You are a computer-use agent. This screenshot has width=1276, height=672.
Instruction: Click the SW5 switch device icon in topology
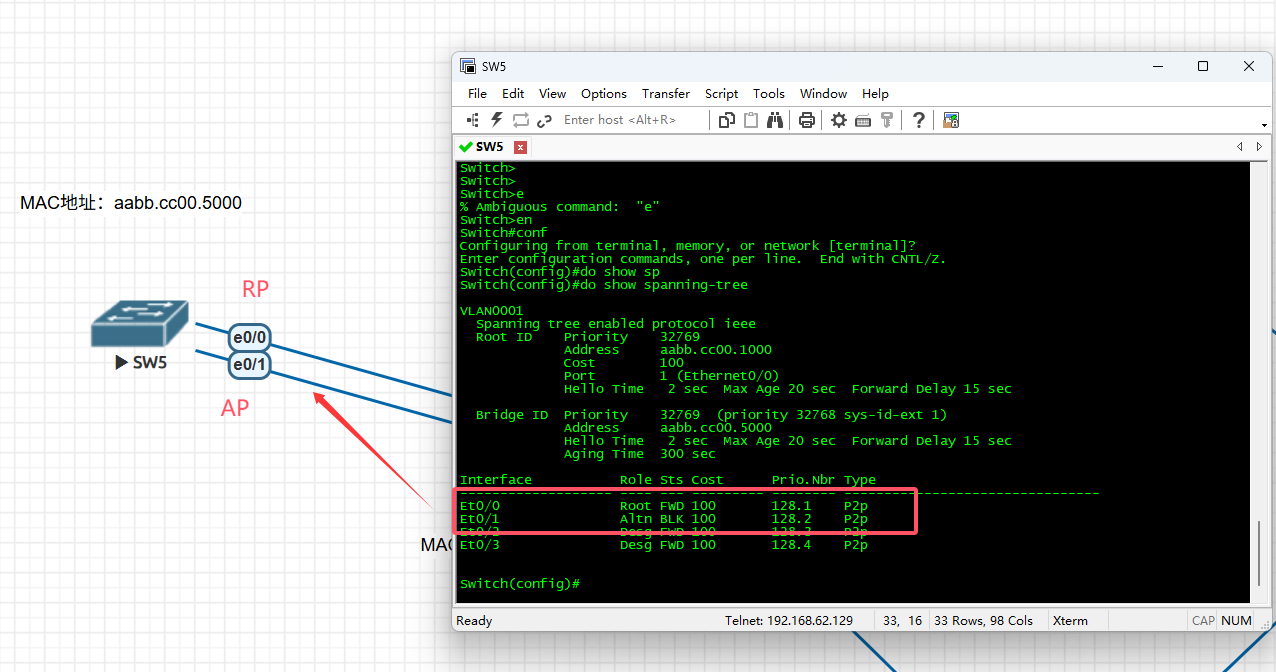click(x=139, y=325)
